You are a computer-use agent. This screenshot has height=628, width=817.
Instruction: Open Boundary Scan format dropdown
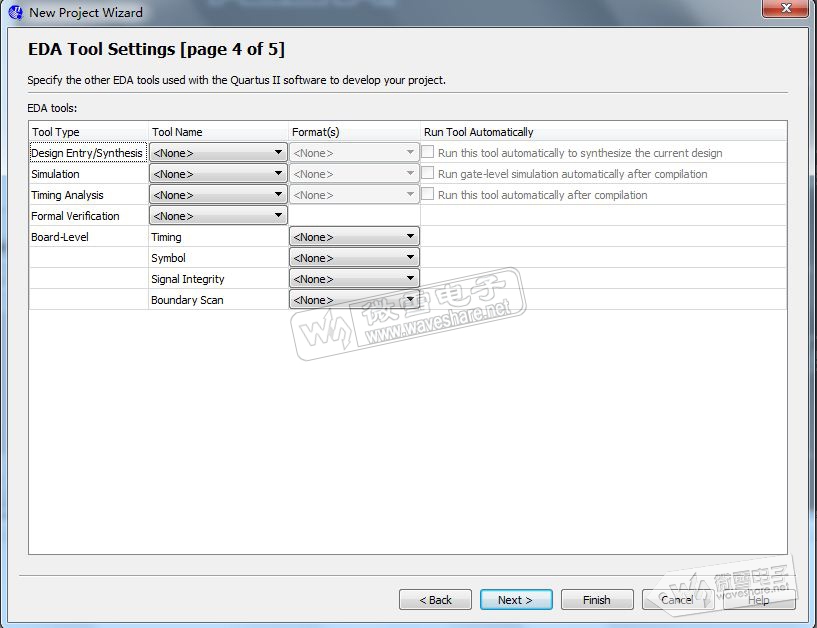(x=354, y=299)
